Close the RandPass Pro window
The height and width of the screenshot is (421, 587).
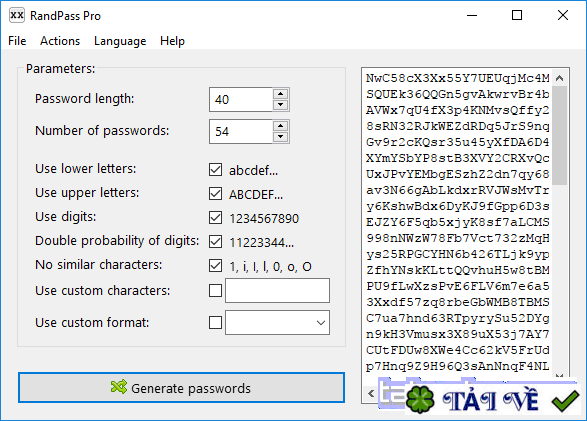563,15
